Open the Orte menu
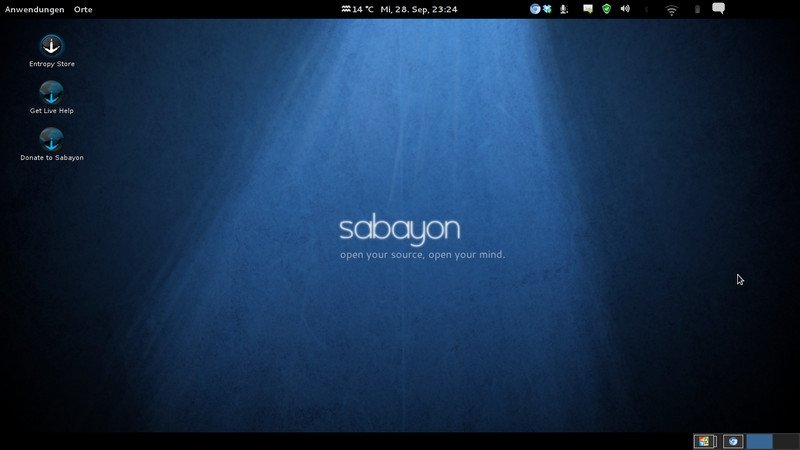 (83, 9)
